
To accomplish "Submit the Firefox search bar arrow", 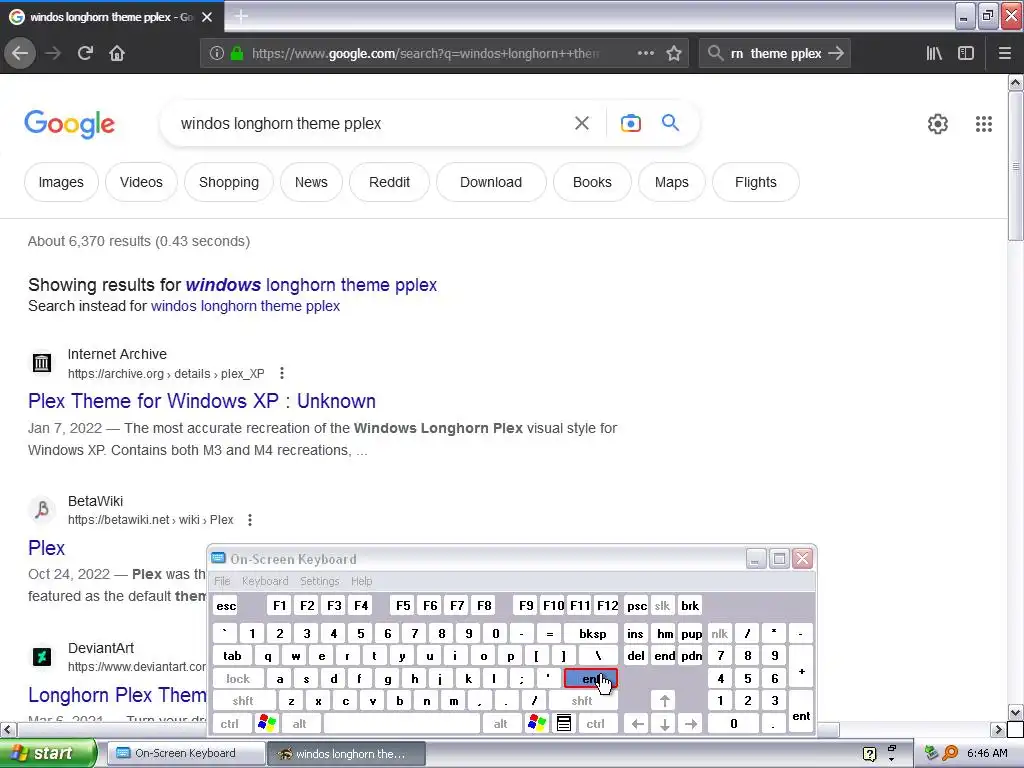I will pos(836,53).
